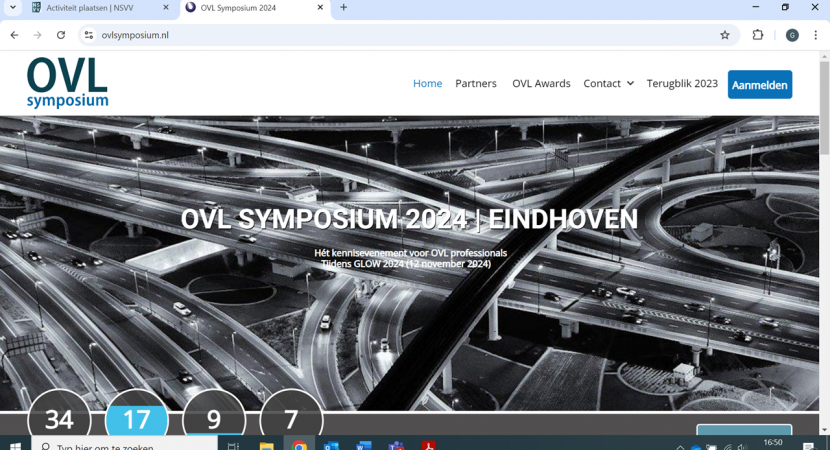
Task: Open Word from the taskbar
Action: click(x=364, y=446)
